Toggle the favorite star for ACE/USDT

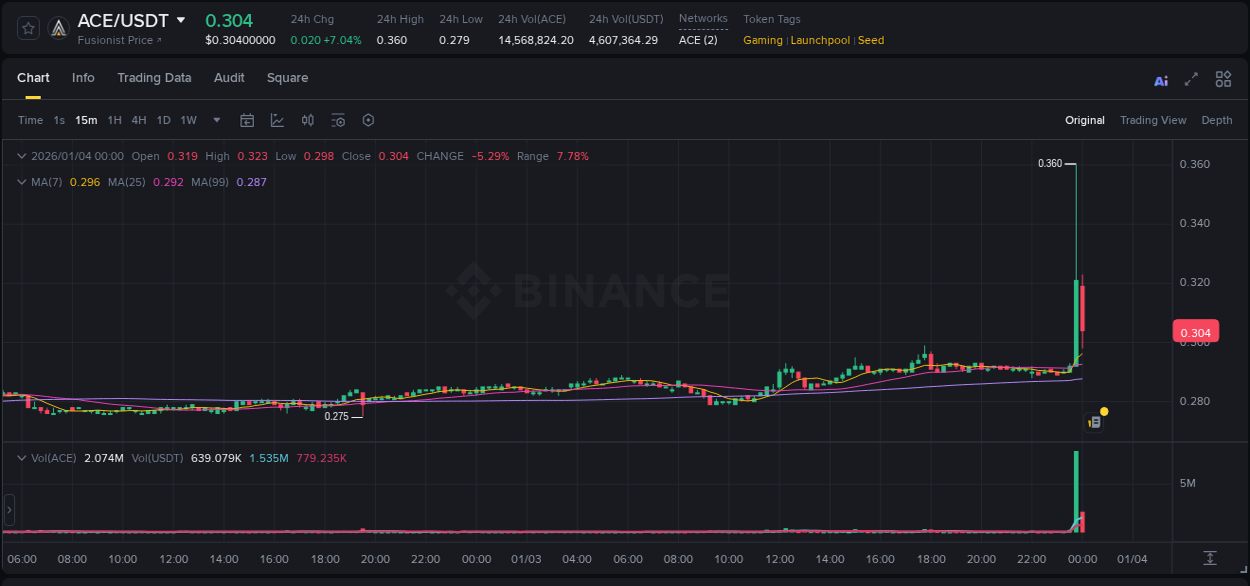tap(27, 27)
